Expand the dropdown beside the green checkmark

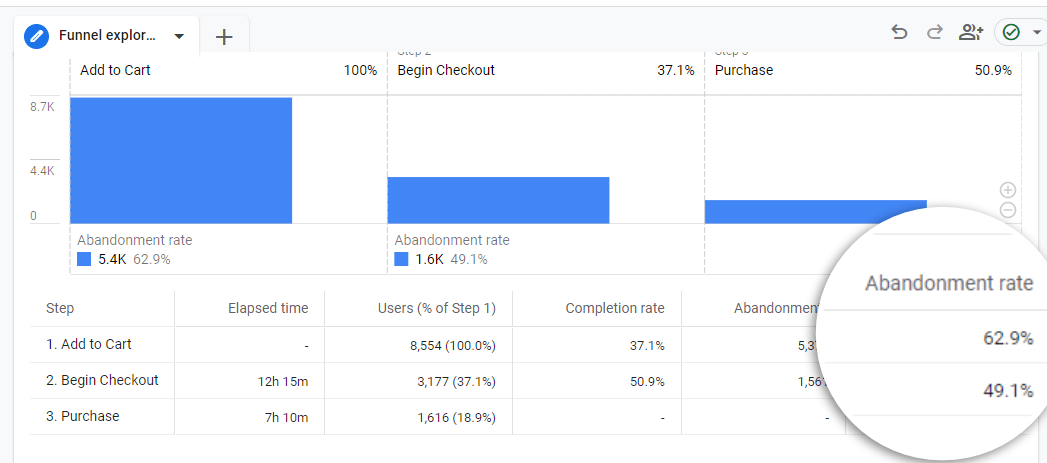1036,33
